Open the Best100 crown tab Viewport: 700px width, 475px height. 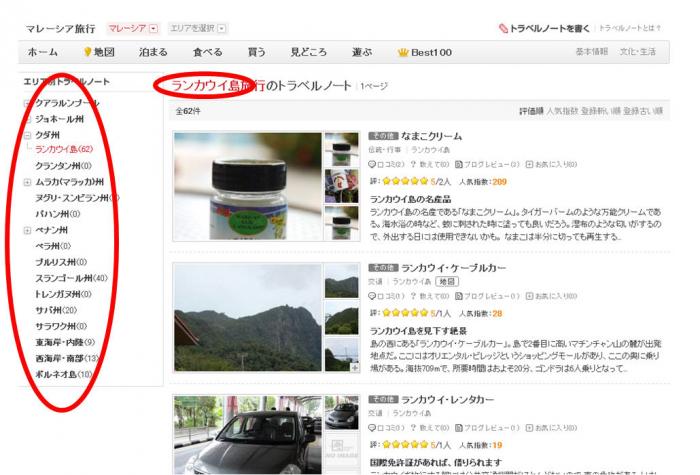tap(425, 52)
